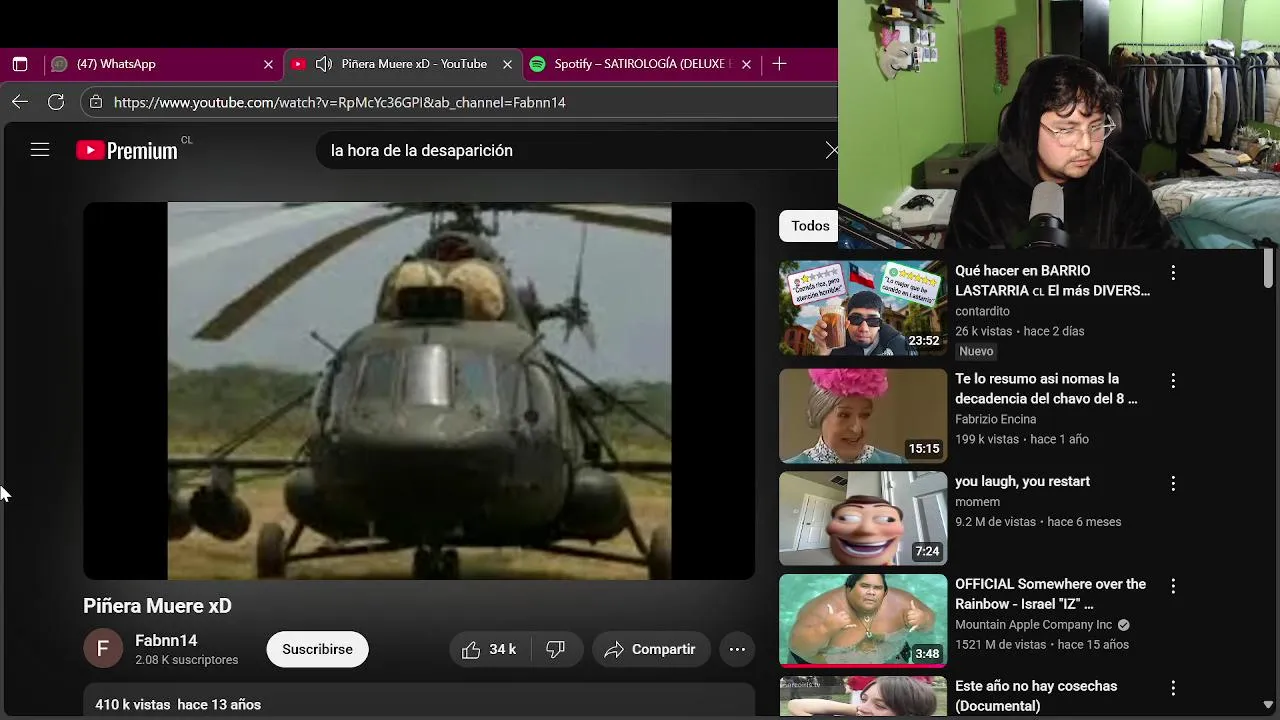Like the video with 34 k thumbs up
This screenshot has width=1280, height=720.
point(488,649)
